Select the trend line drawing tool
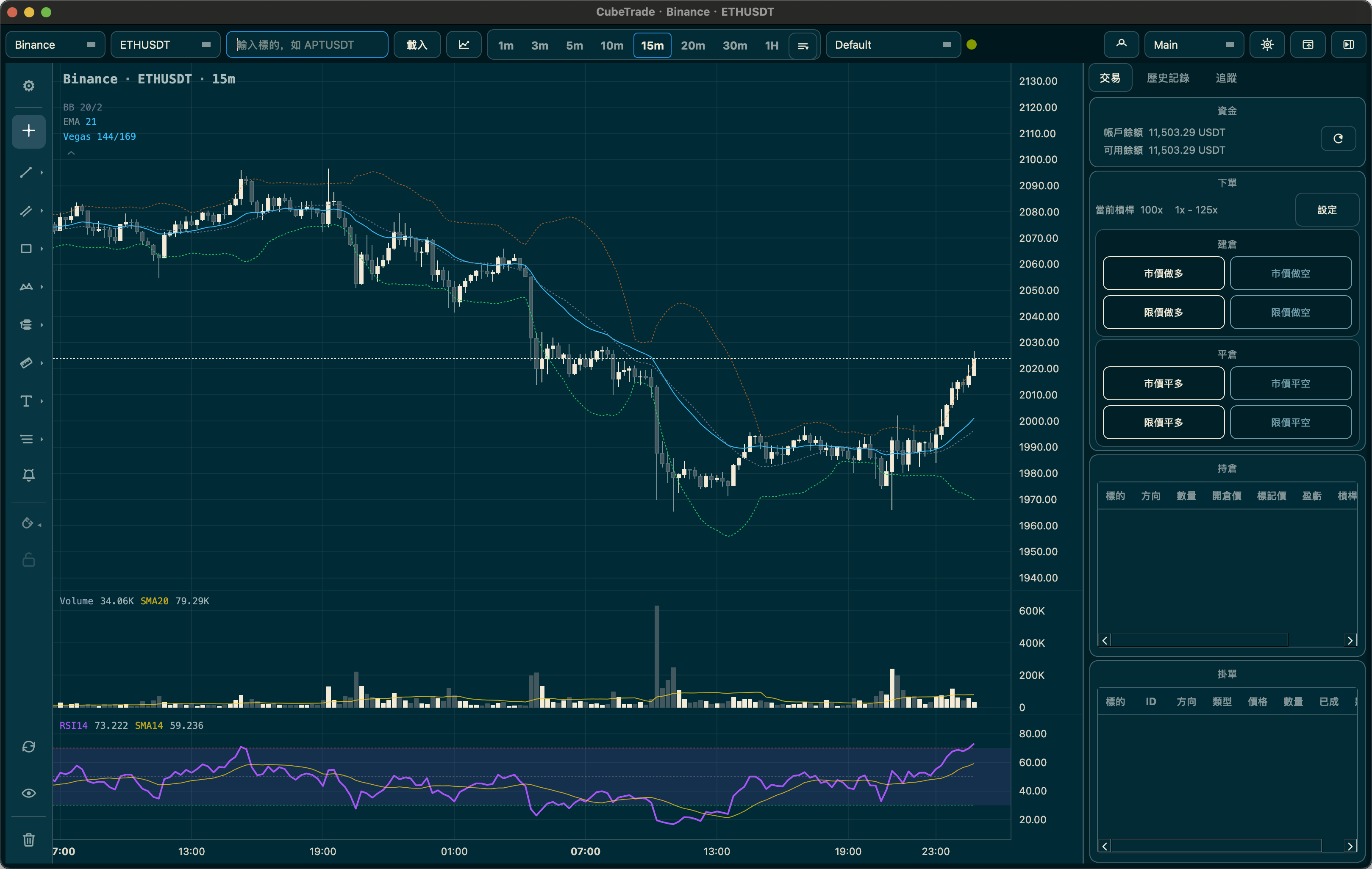Screen dimensions: 1372x869 [26, 172]
